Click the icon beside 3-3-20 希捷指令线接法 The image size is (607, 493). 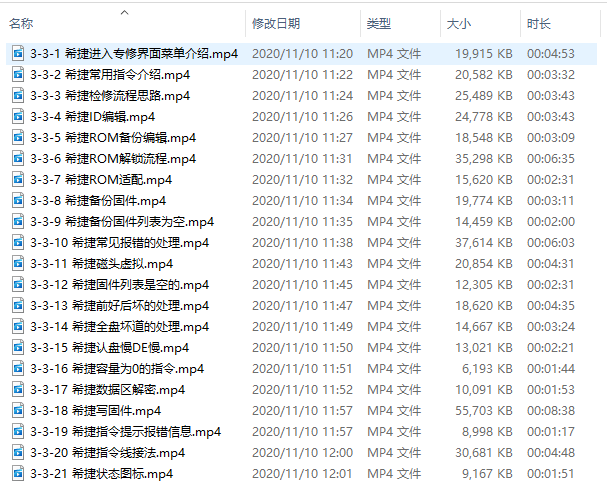(x=18, y=452)
